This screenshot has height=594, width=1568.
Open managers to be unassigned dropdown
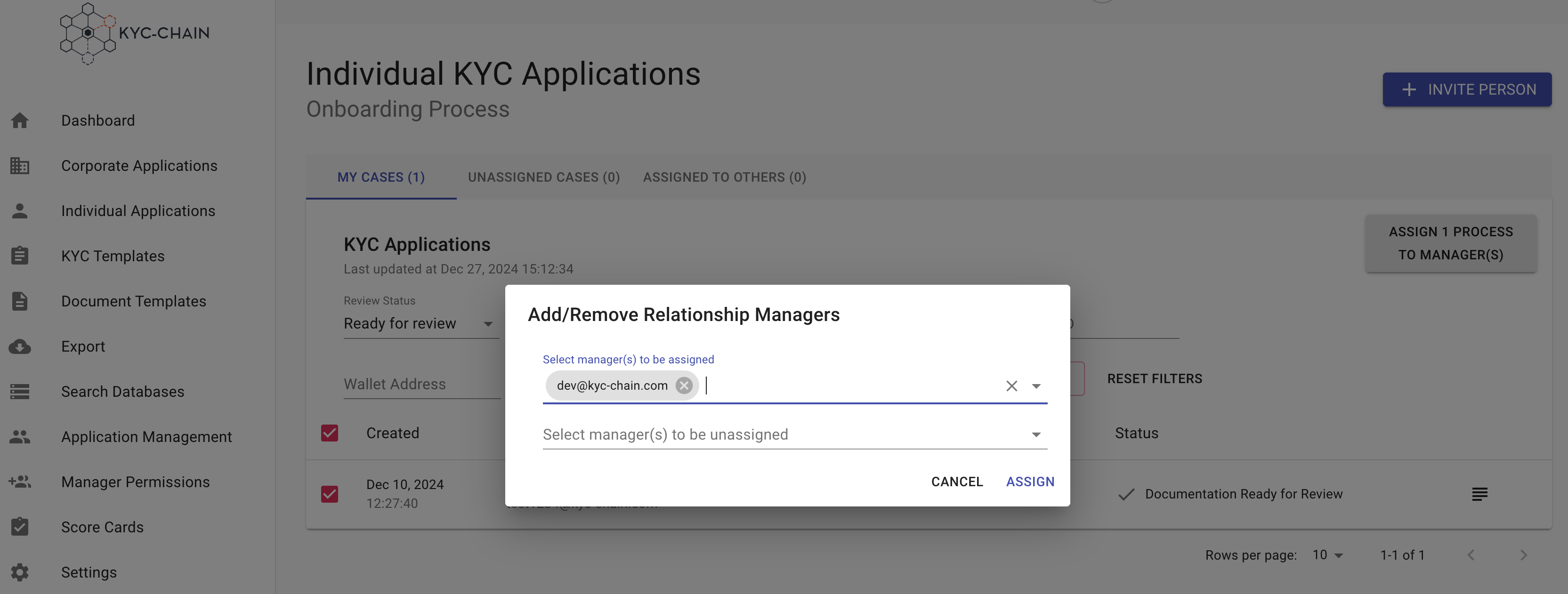click(x=795, y=434)
